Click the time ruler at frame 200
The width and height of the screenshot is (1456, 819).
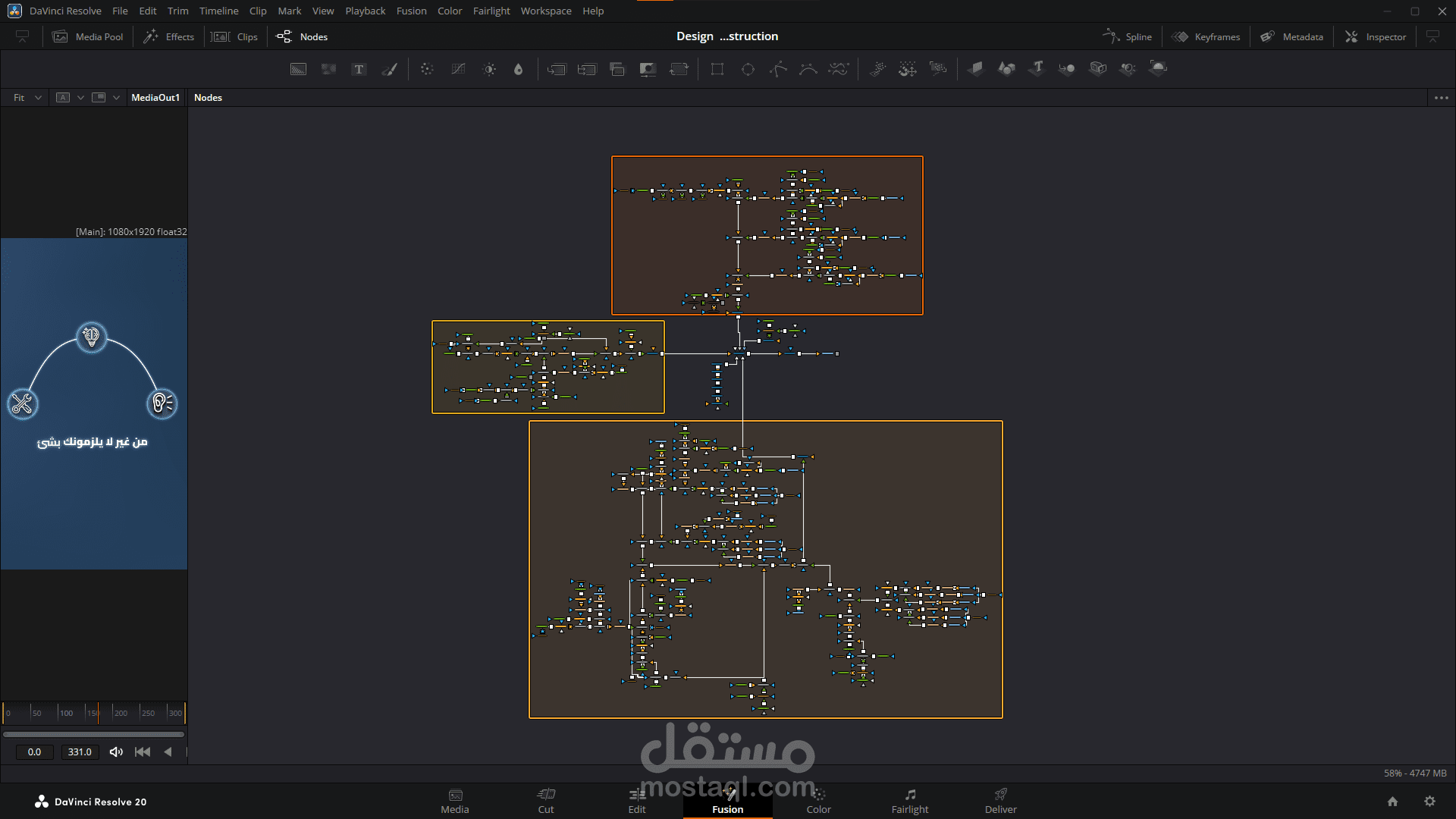pos(114,713)
